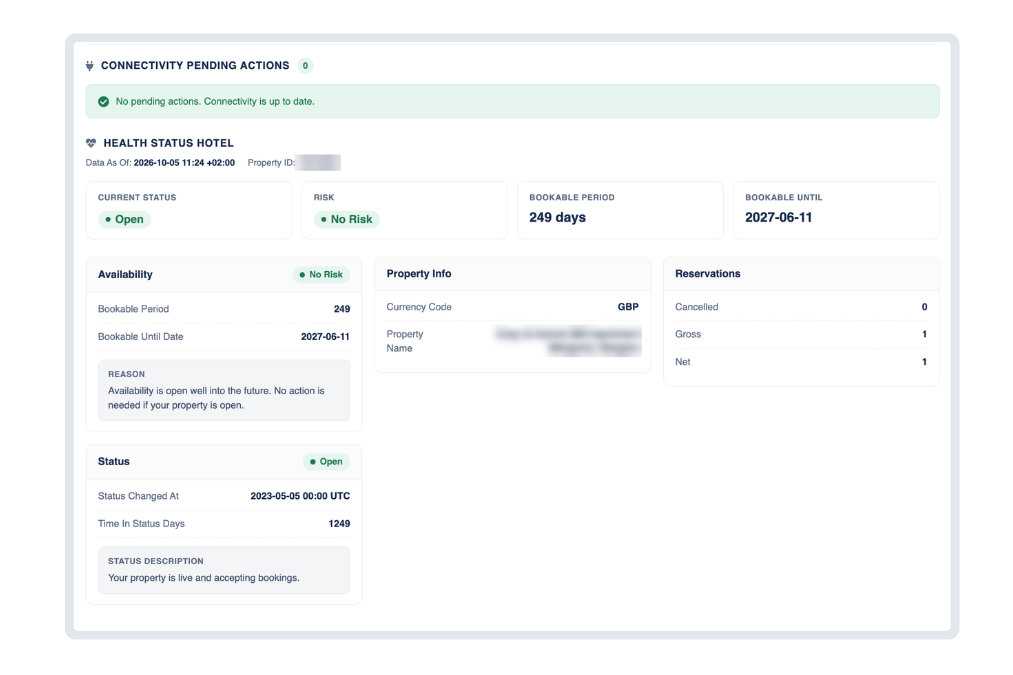Click the Status card title
Image resolution: width=1013 pixels, height=675 pixels.
tap(114, 461)
